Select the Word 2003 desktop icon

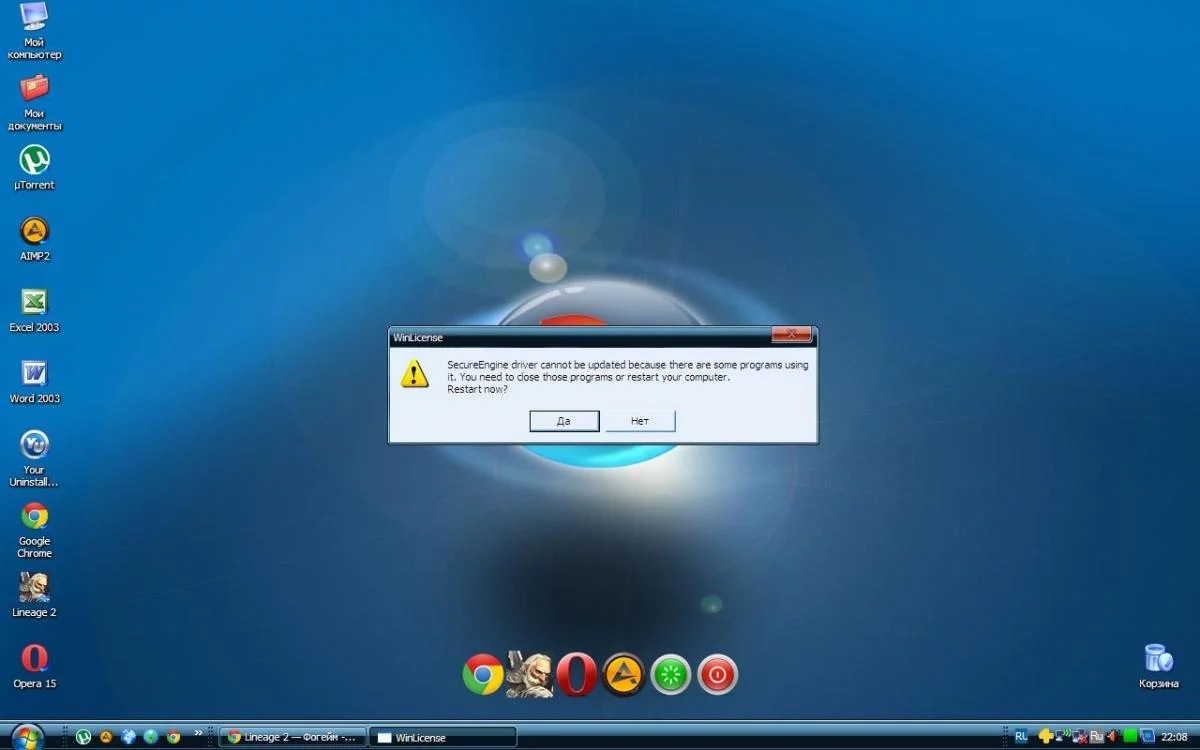tap(34, 381)
